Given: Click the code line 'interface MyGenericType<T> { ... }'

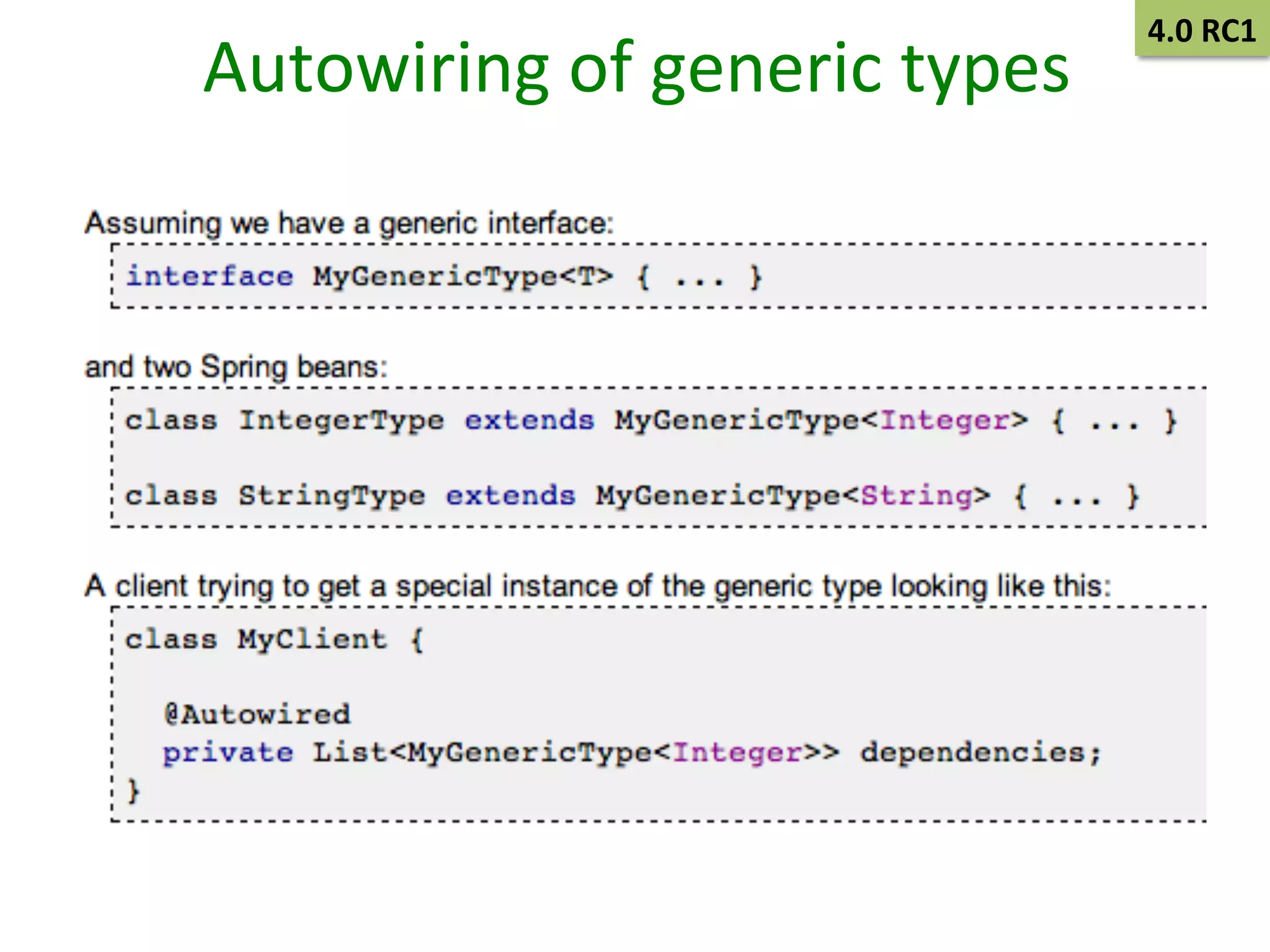Looking at the screenshot, I should [444, 276].
